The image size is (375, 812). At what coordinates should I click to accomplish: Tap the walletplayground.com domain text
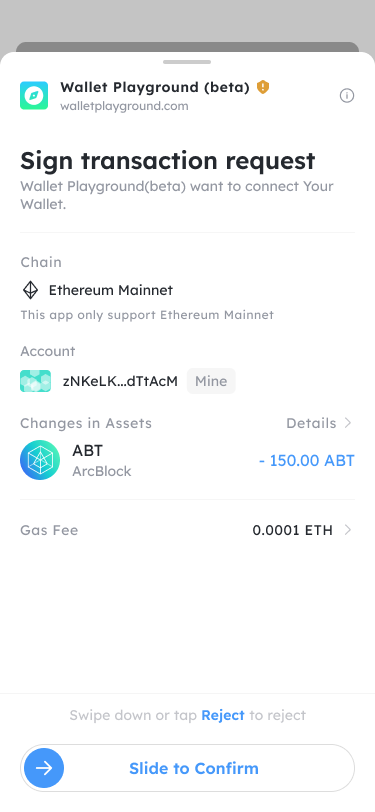pos(124,106)
